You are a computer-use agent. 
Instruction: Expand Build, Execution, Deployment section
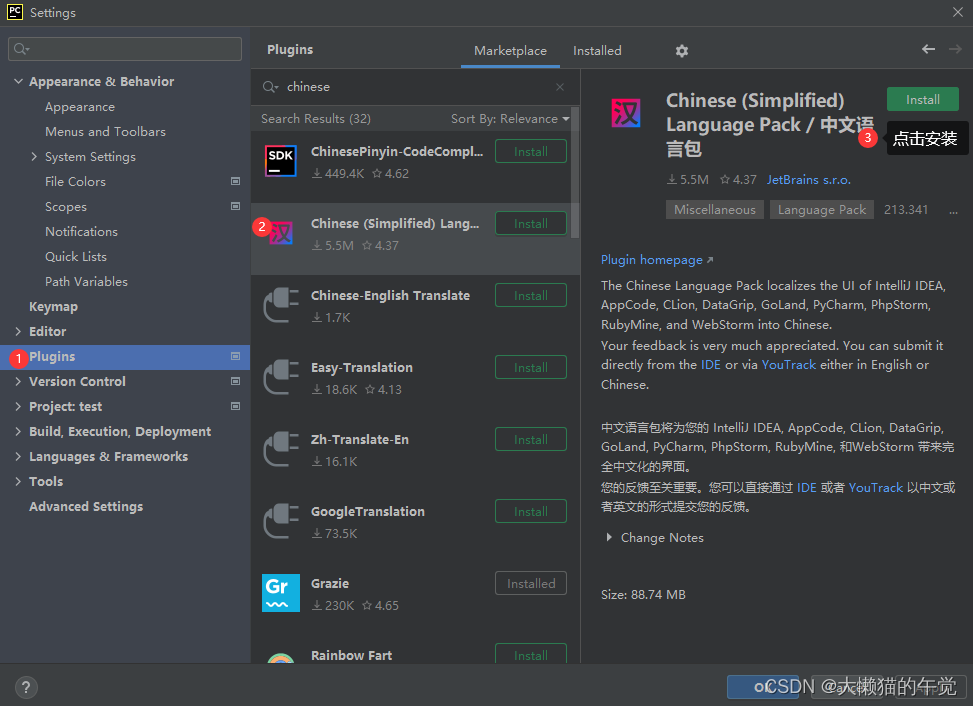pos(18,431)
